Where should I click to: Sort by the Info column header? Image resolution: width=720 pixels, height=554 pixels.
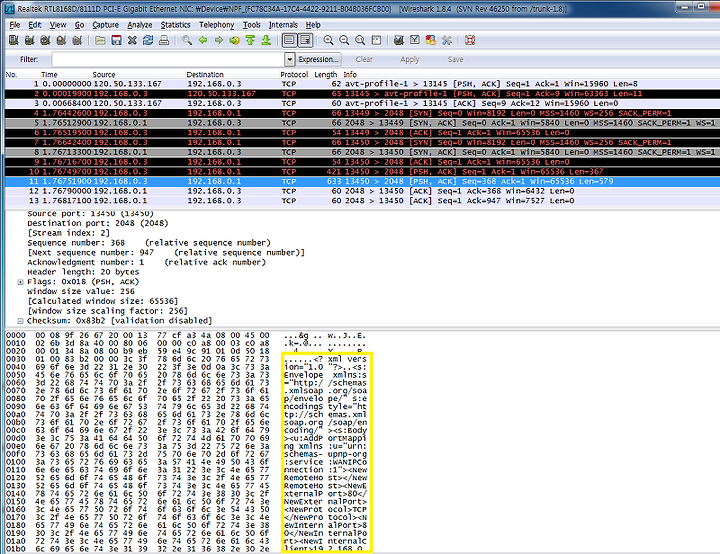350,74
